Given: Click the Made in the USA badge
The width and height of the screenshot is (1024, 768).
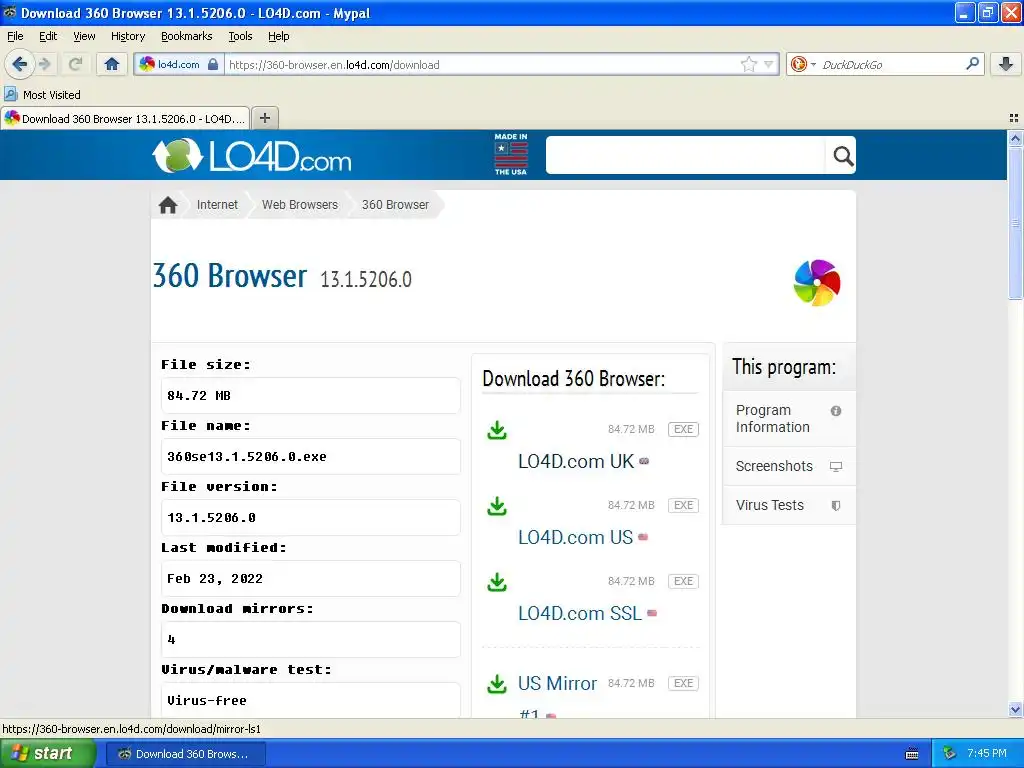Looking at the screenshot, I should click(511, 155).
